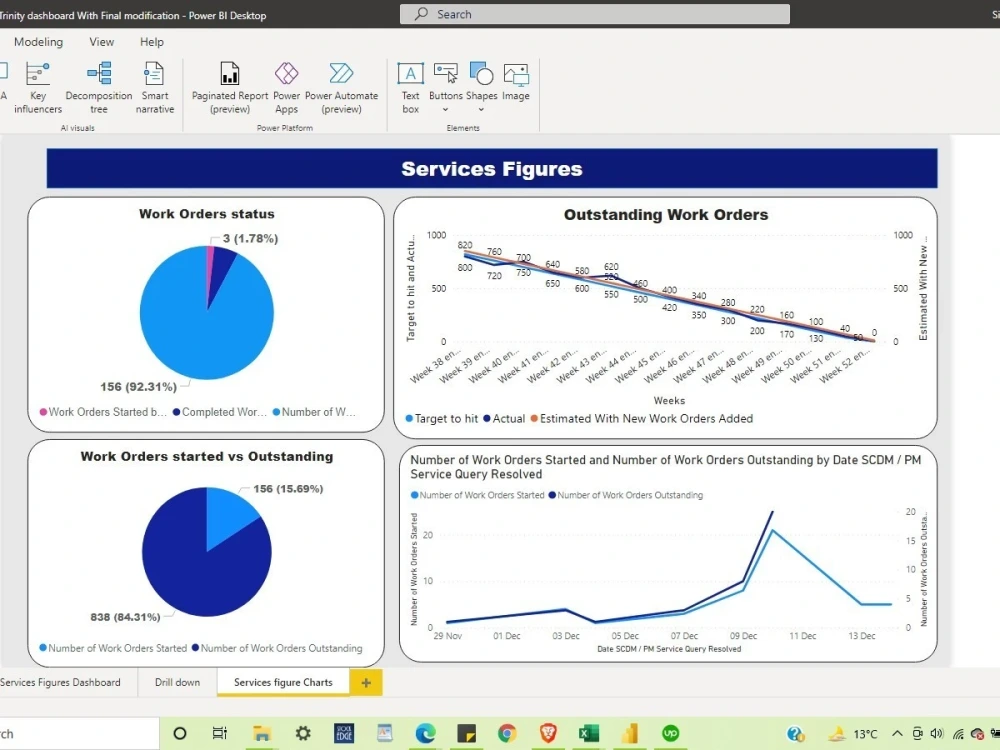
Task: Open Google Chrome from taskbar
Action: tap(507, 733)
